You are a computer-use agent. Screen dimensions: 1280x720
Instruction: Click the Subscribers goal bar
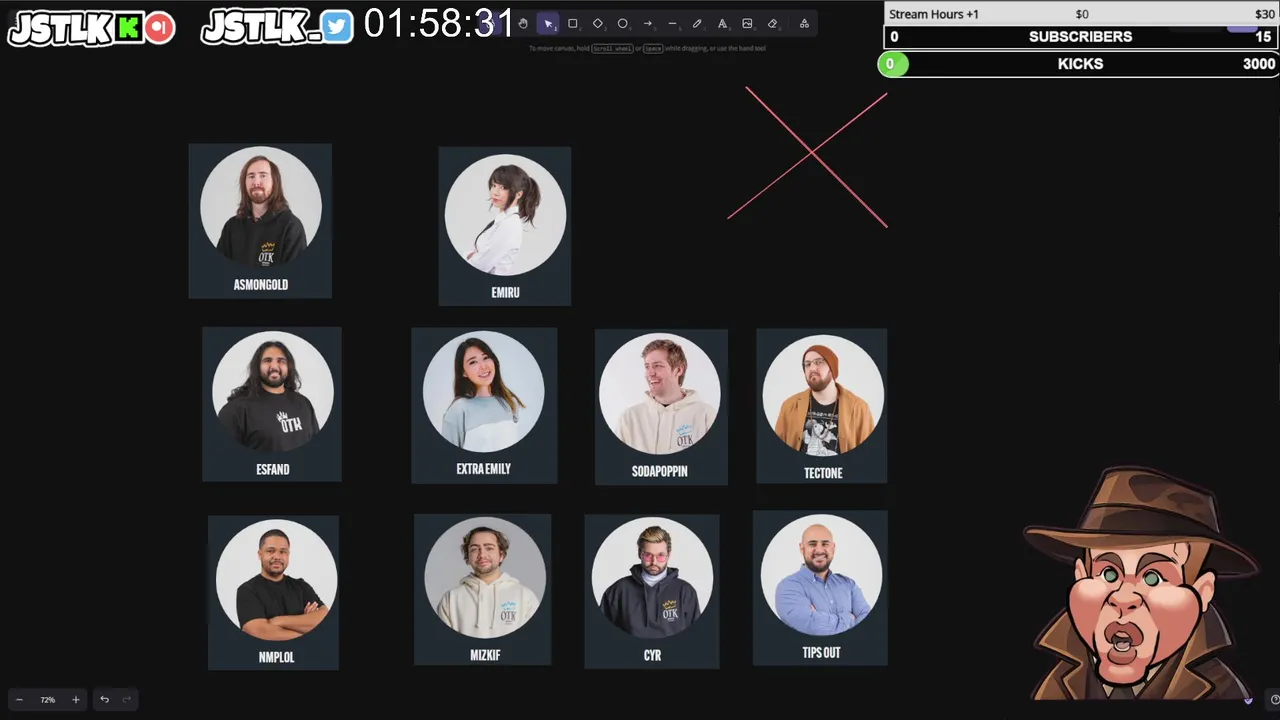tap(1080, 37)
